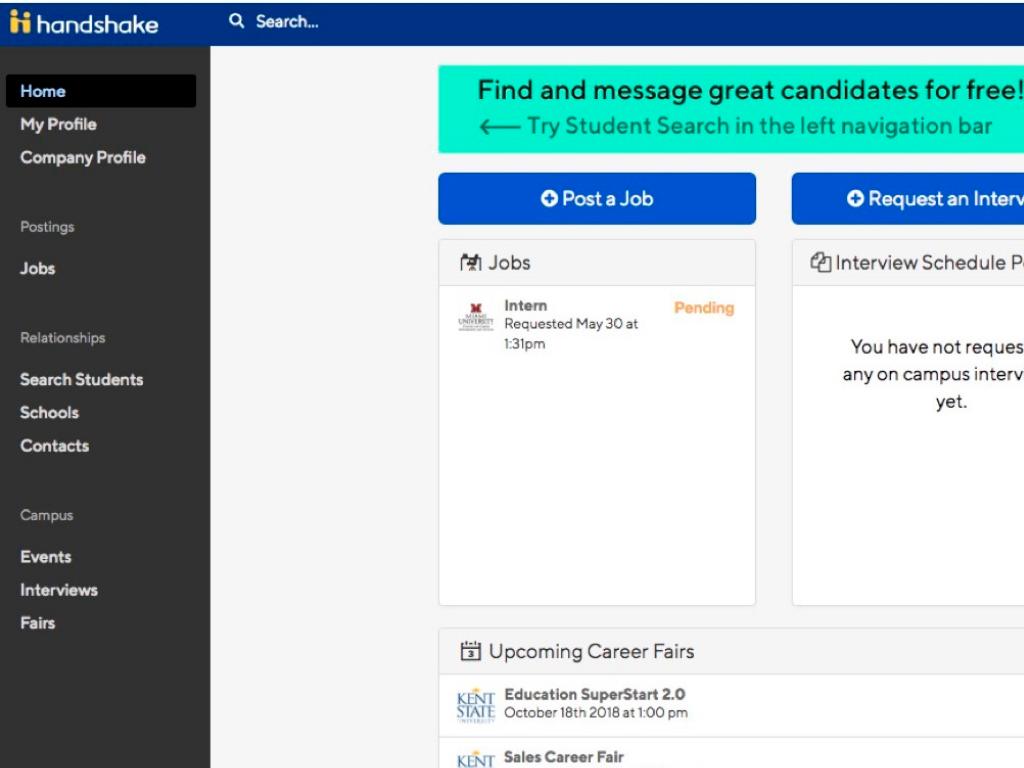Click the search magnifier icon
The height and width of the screenshot is (768, 1024).
[x=237, y=21]
